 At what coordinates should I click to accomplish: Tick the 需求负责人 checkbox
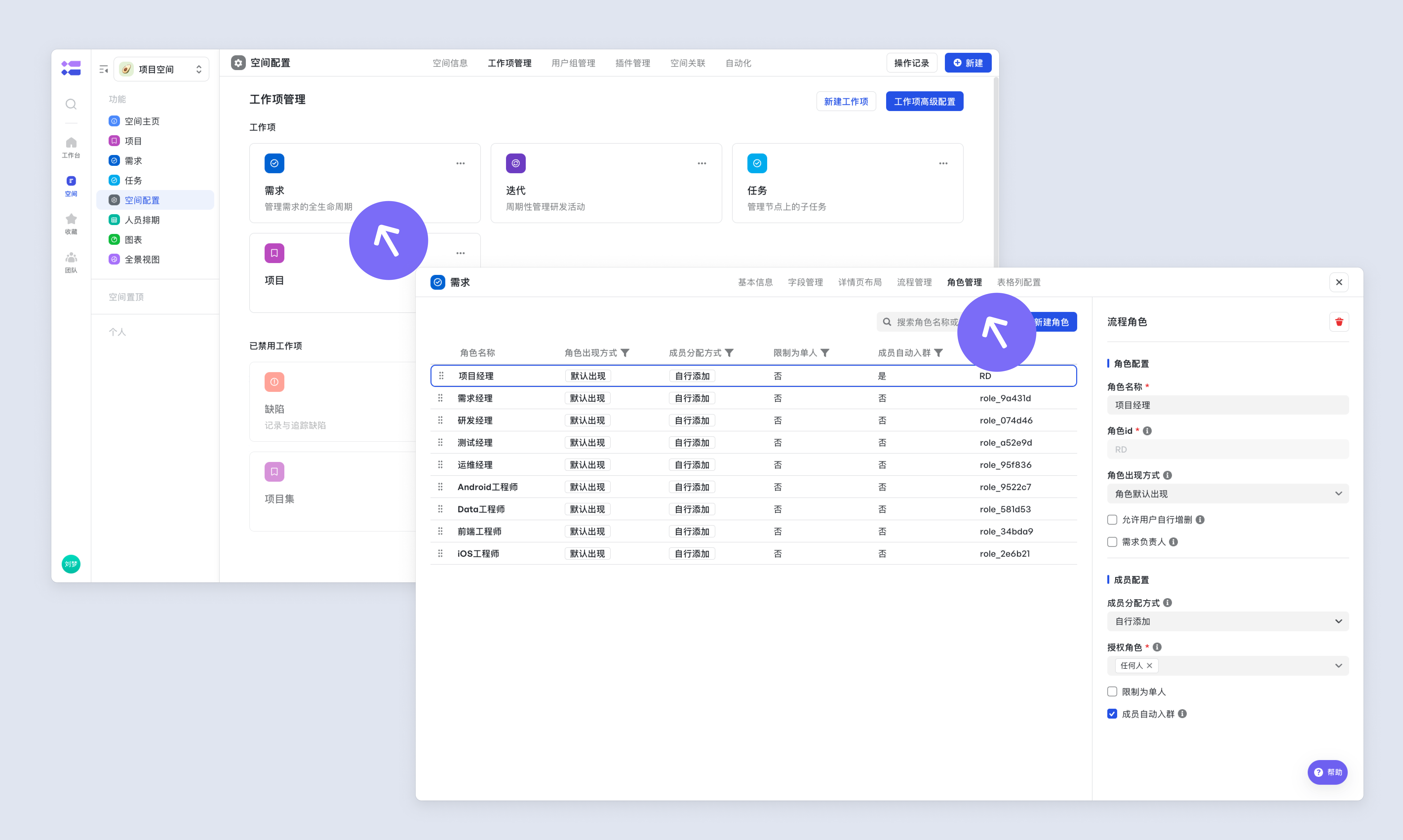pyautogui.click(x=1112, y=542)
